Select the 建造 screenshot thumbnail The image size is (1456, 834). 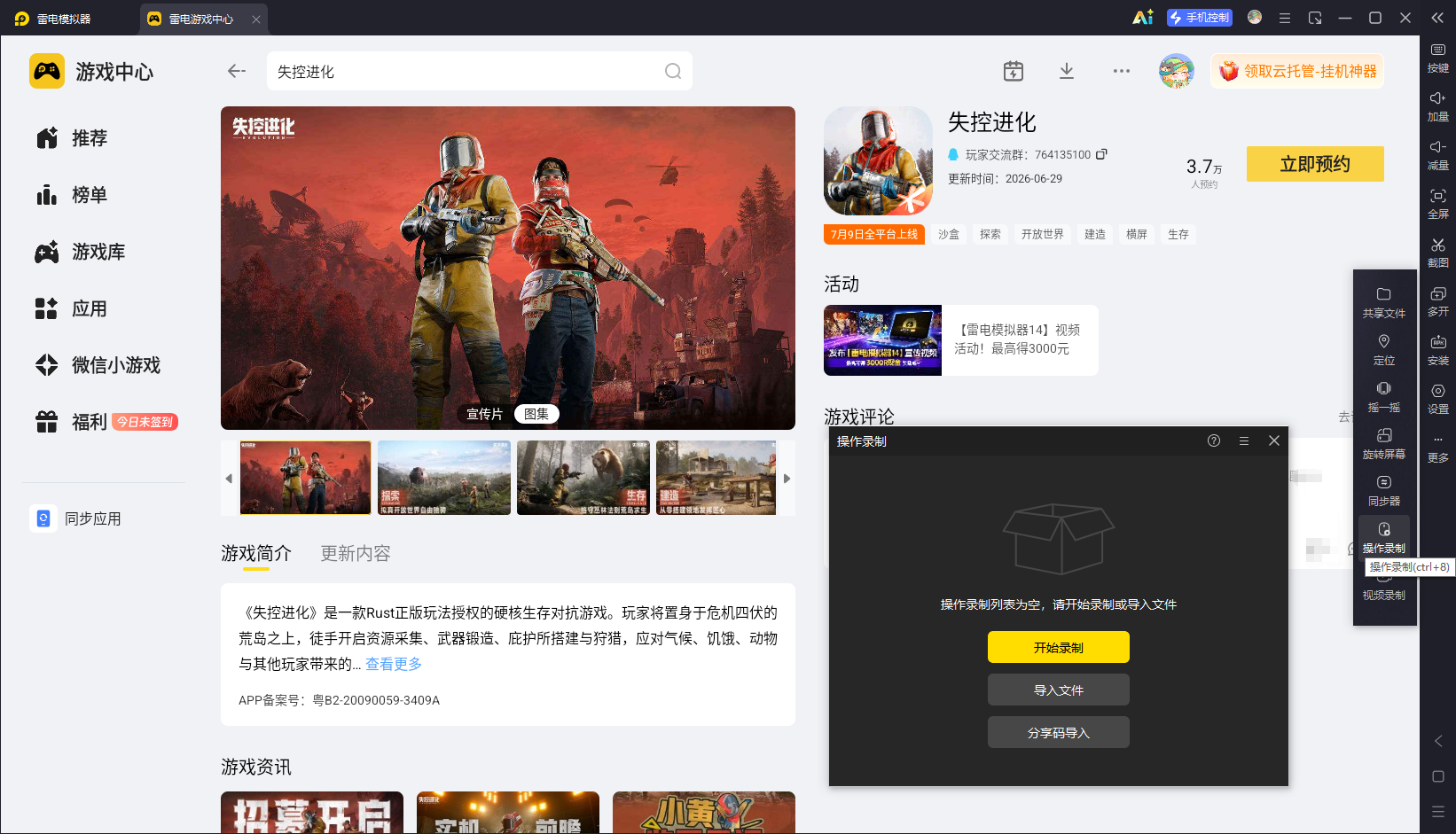pos(716,478)
